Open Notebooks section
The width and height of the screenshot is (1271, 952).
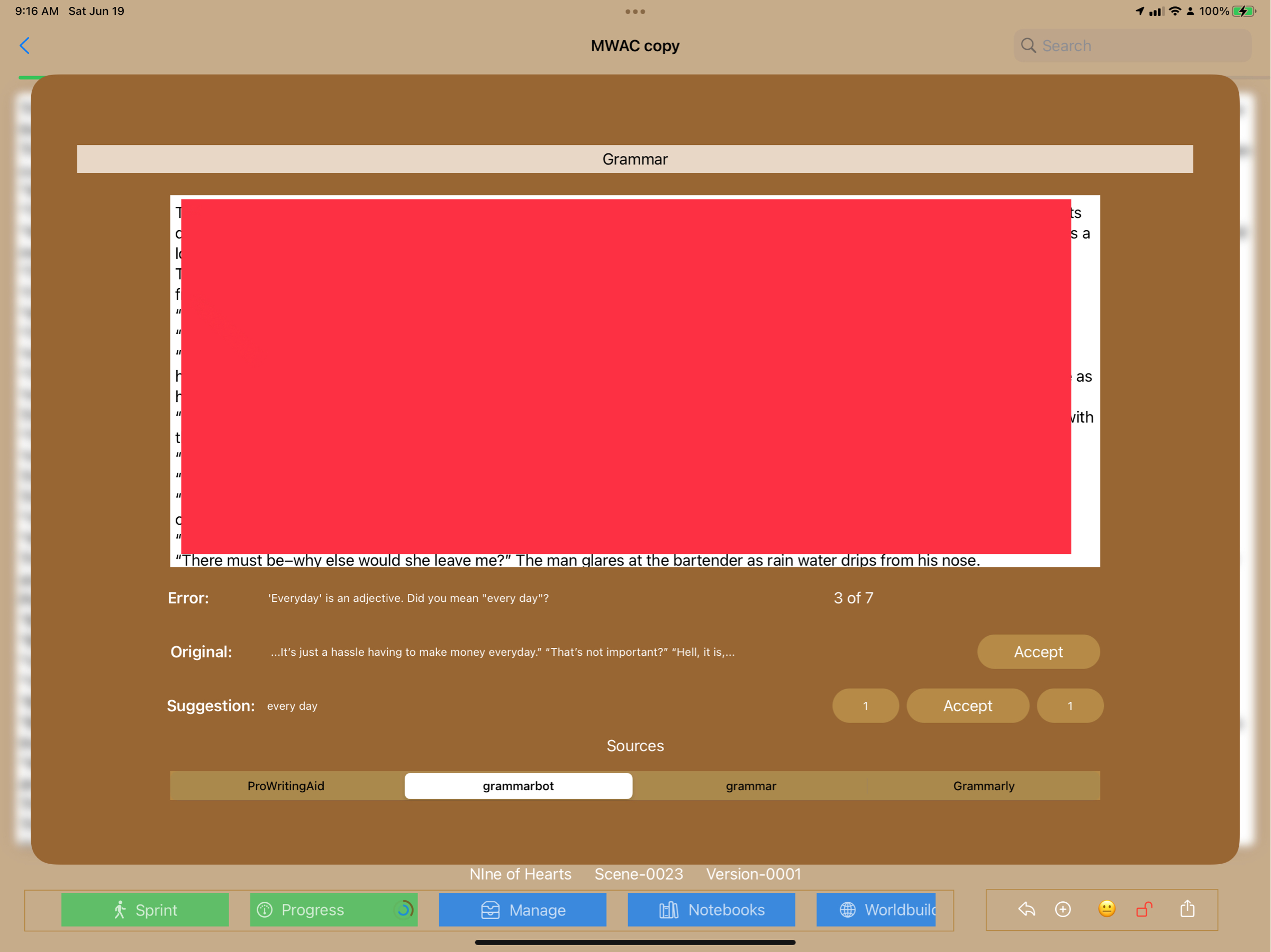coord(711,910)
